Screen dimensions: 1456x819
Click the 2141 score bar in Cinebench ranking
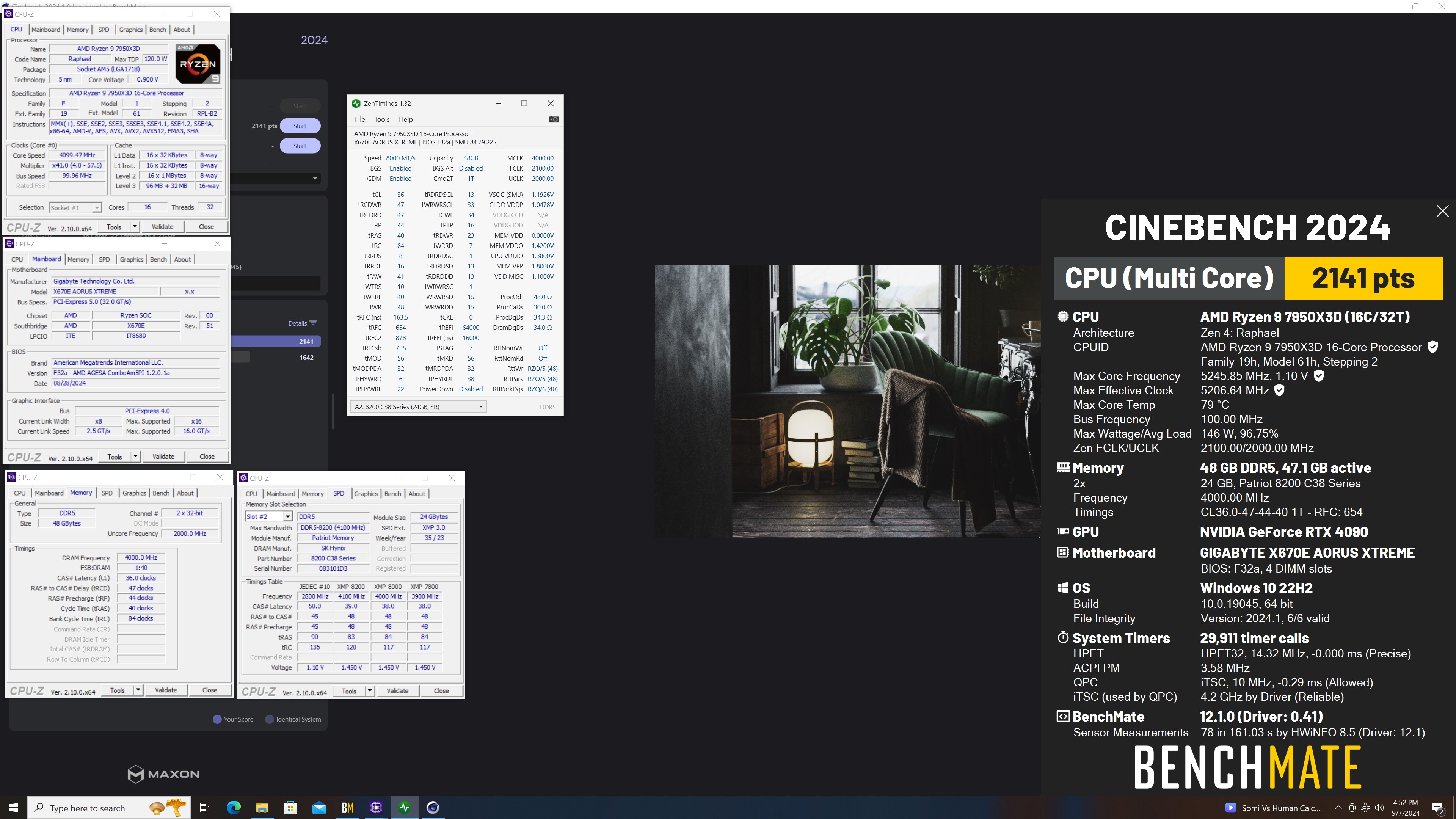coord(276,341)
